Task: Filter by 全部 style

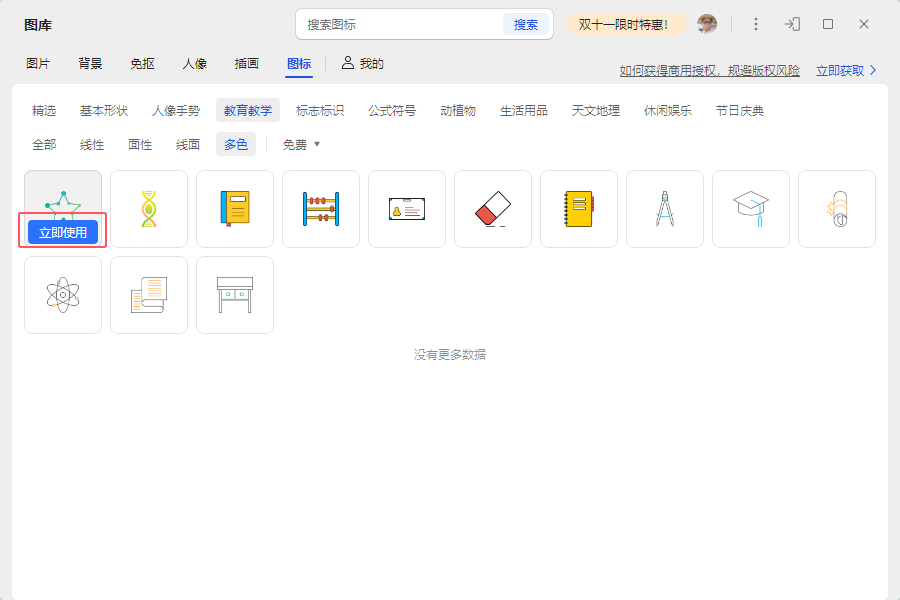Action: [44, 145]
